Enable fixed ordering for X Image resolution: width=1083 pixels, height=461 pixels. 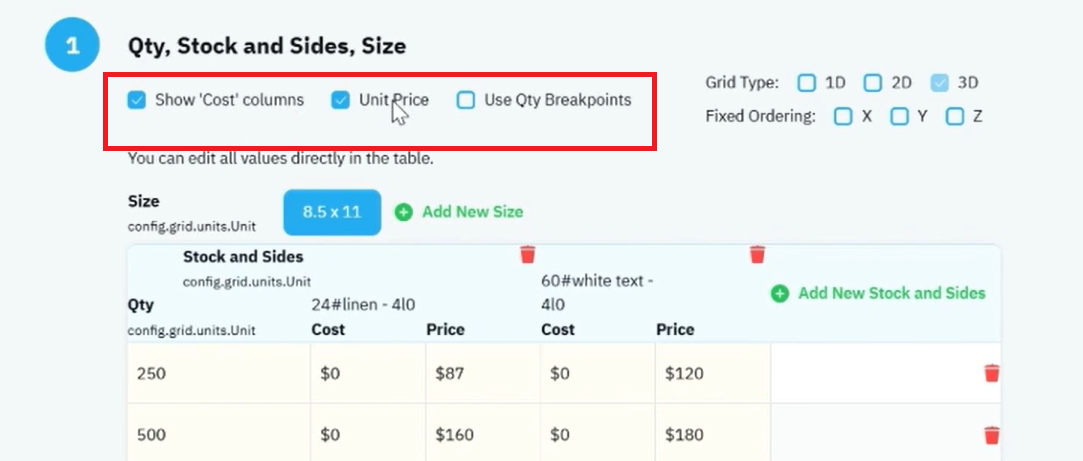[x=843, y=116]
